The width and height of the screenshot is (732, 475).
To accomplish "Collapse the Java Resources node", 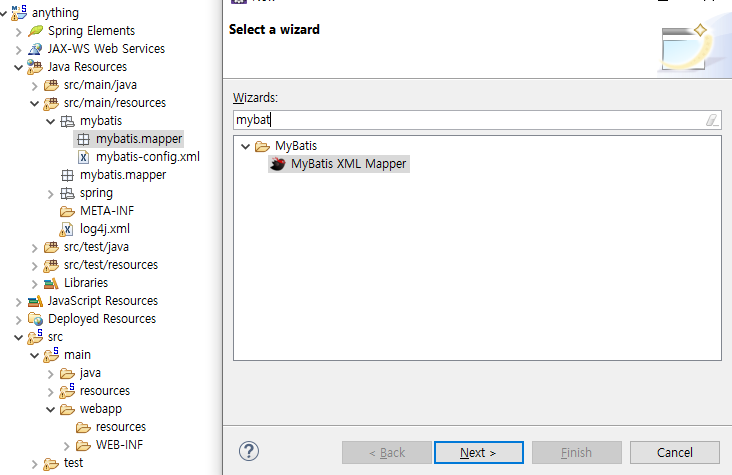I will (x=19, y=68).
